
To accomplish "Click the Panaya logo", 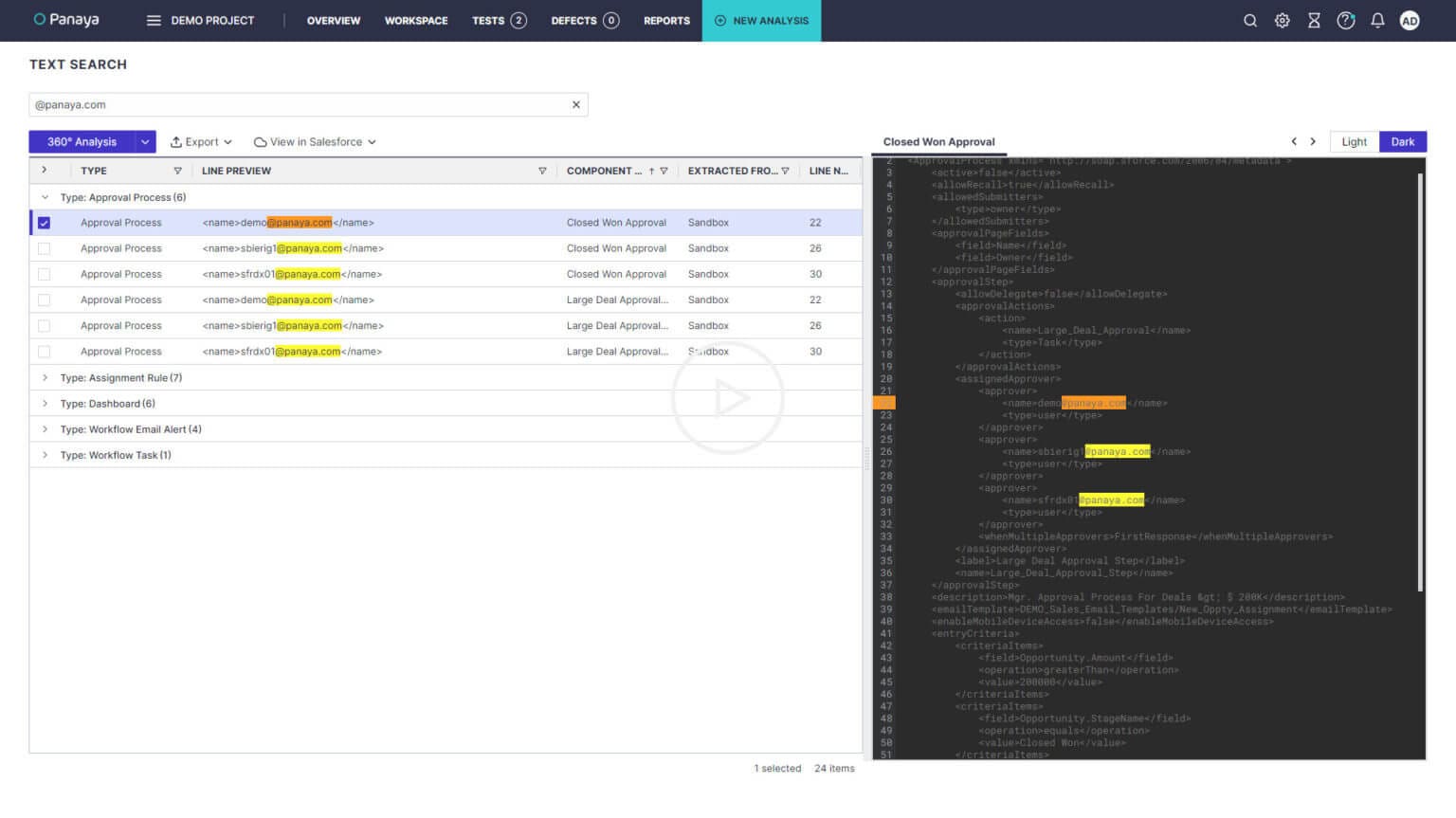I will pyautogui.click(x=66, y=19).
